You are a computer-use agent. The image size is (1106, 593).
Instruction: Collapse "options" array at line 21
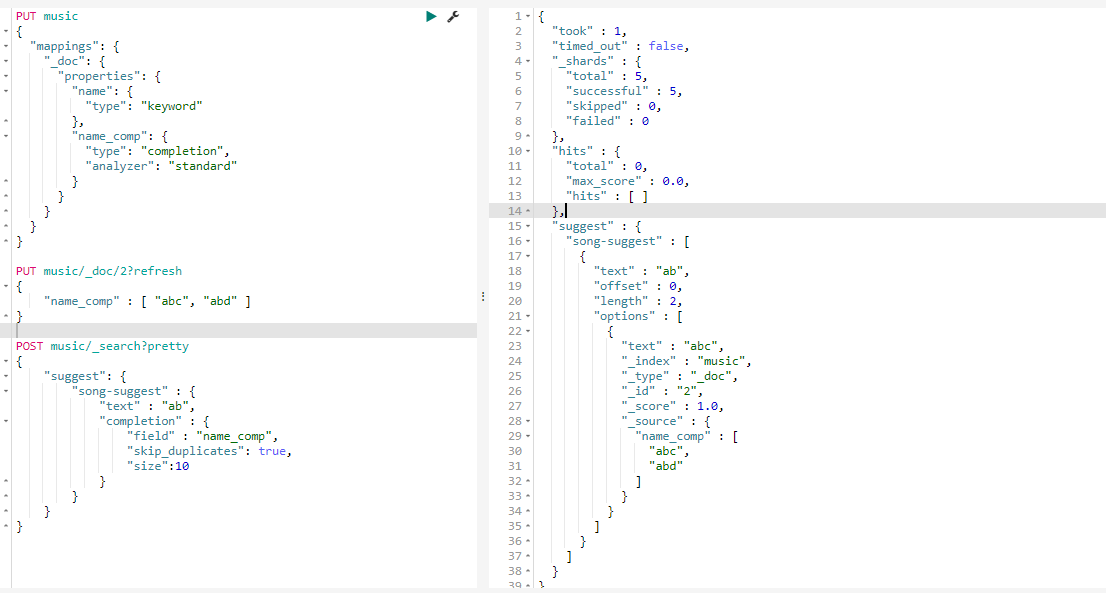click(528, 316)
